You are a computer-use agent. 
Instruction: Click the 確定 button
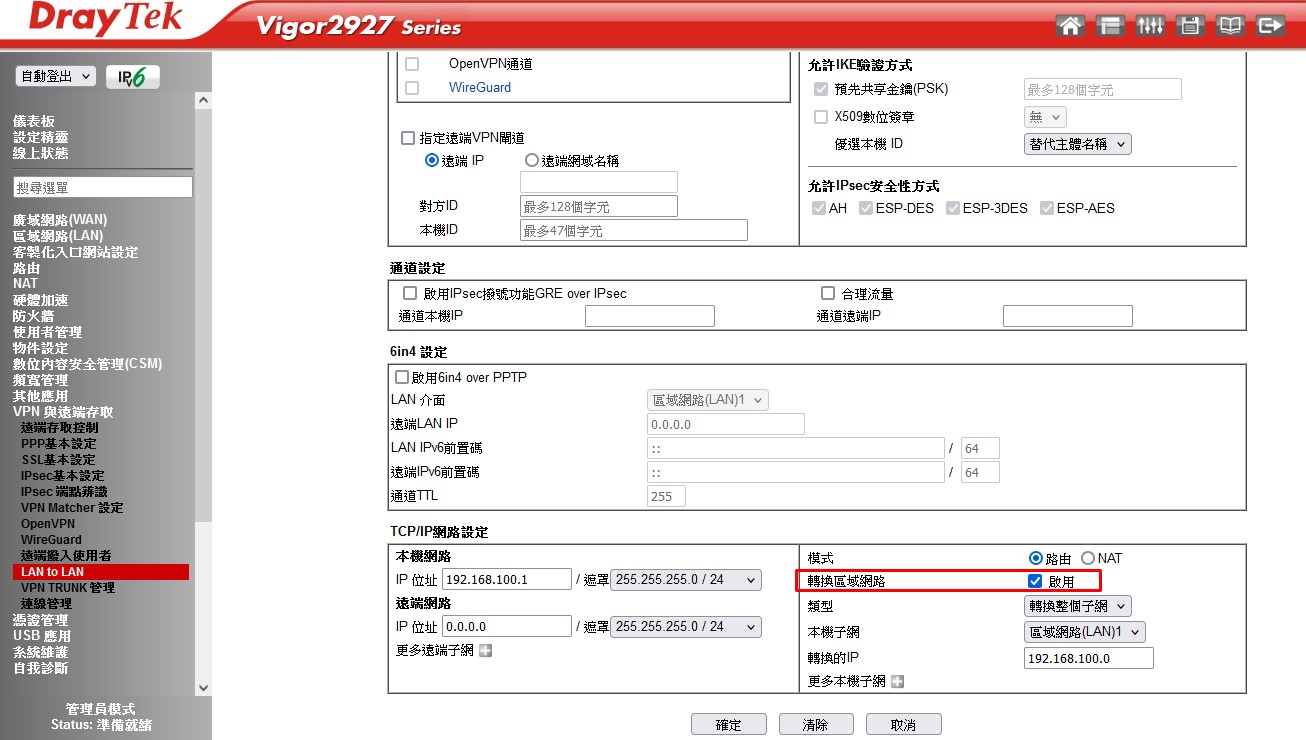tap(728, 725)
